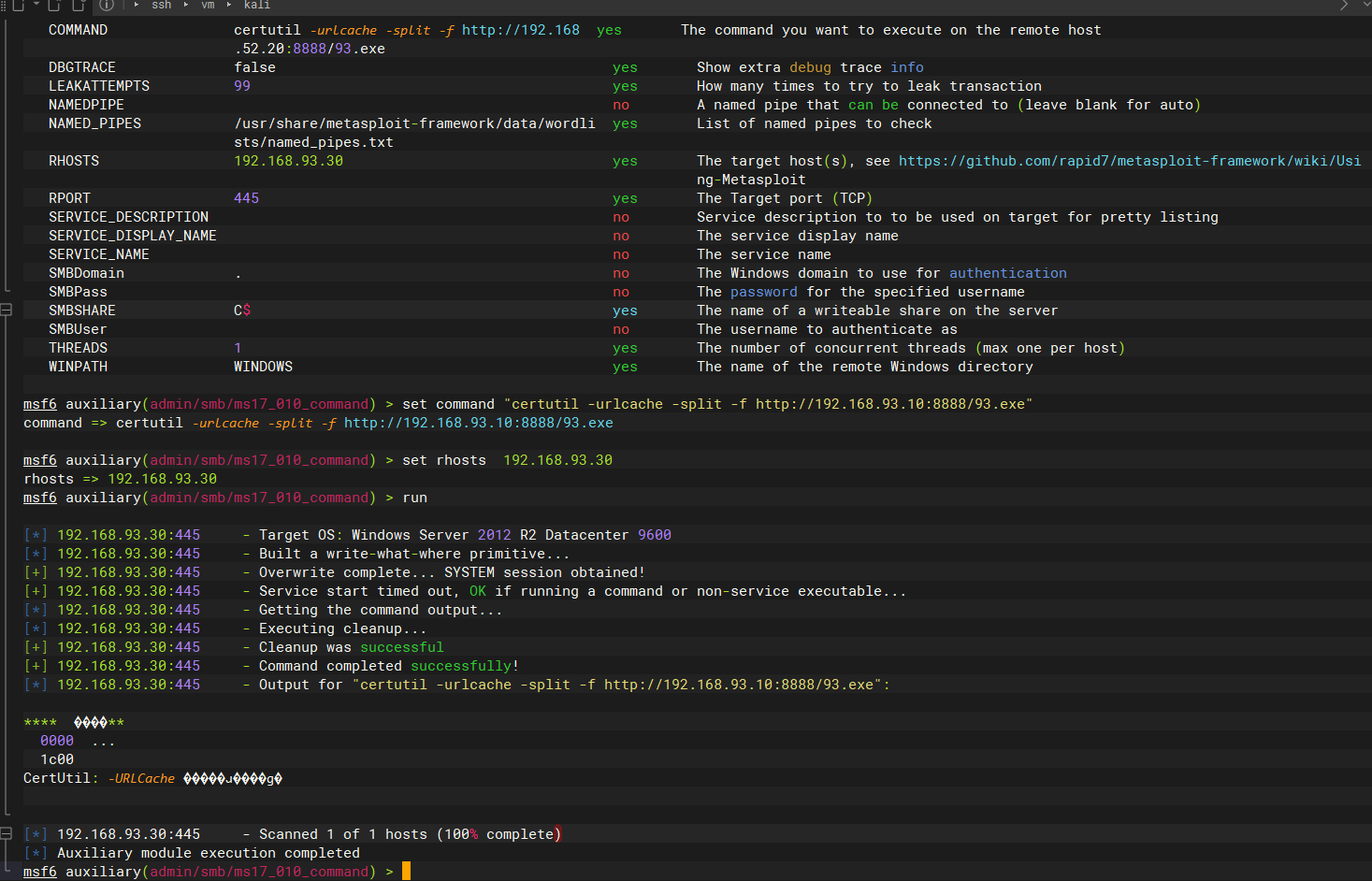The height and width of the screenshot is (881, 1372).
Task: Click 'List of named pipes to check' description
Action: (x=815, y=123)
